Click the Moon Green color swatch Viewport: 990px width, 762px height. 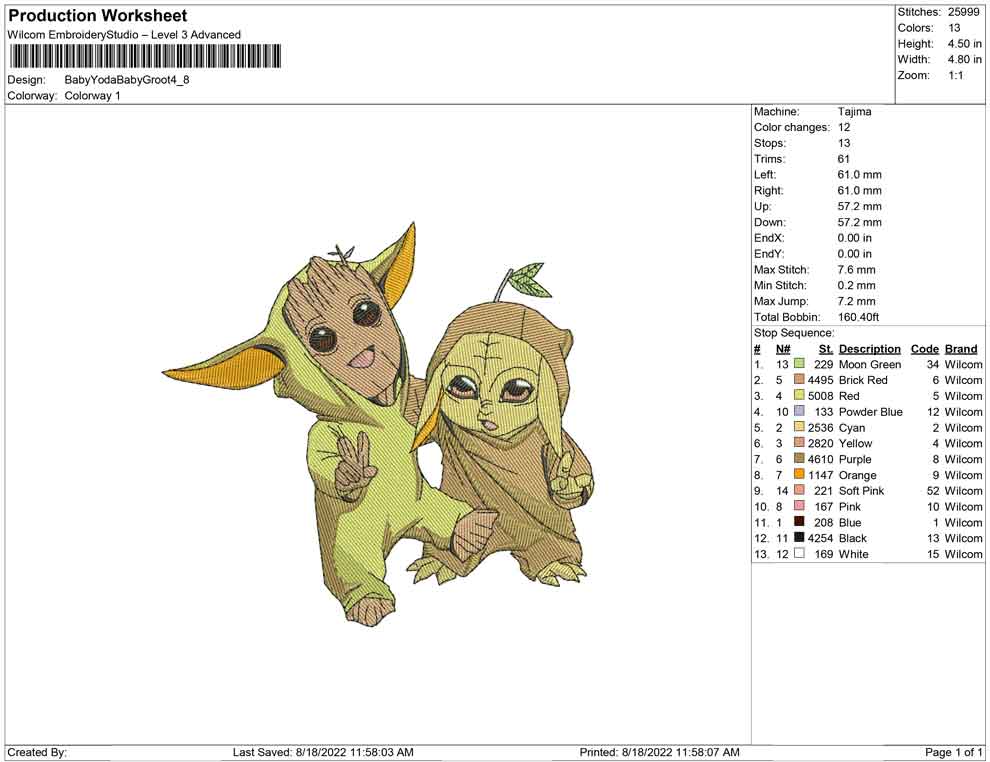(x=799, y=364)
